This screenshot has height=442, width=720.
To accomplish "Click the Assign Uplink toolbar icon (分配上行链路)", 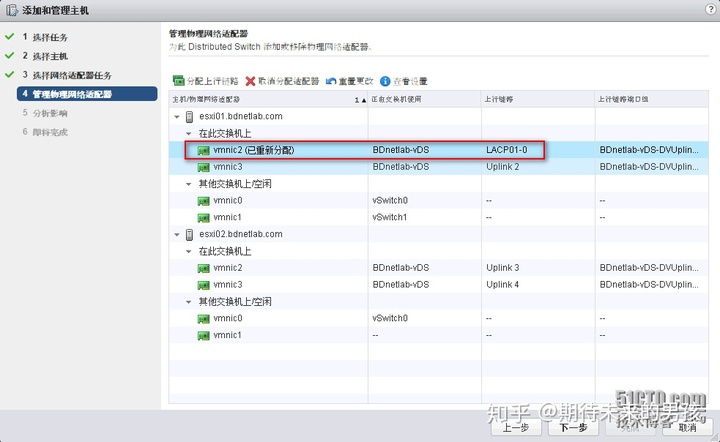I will (x=179, y=81).
